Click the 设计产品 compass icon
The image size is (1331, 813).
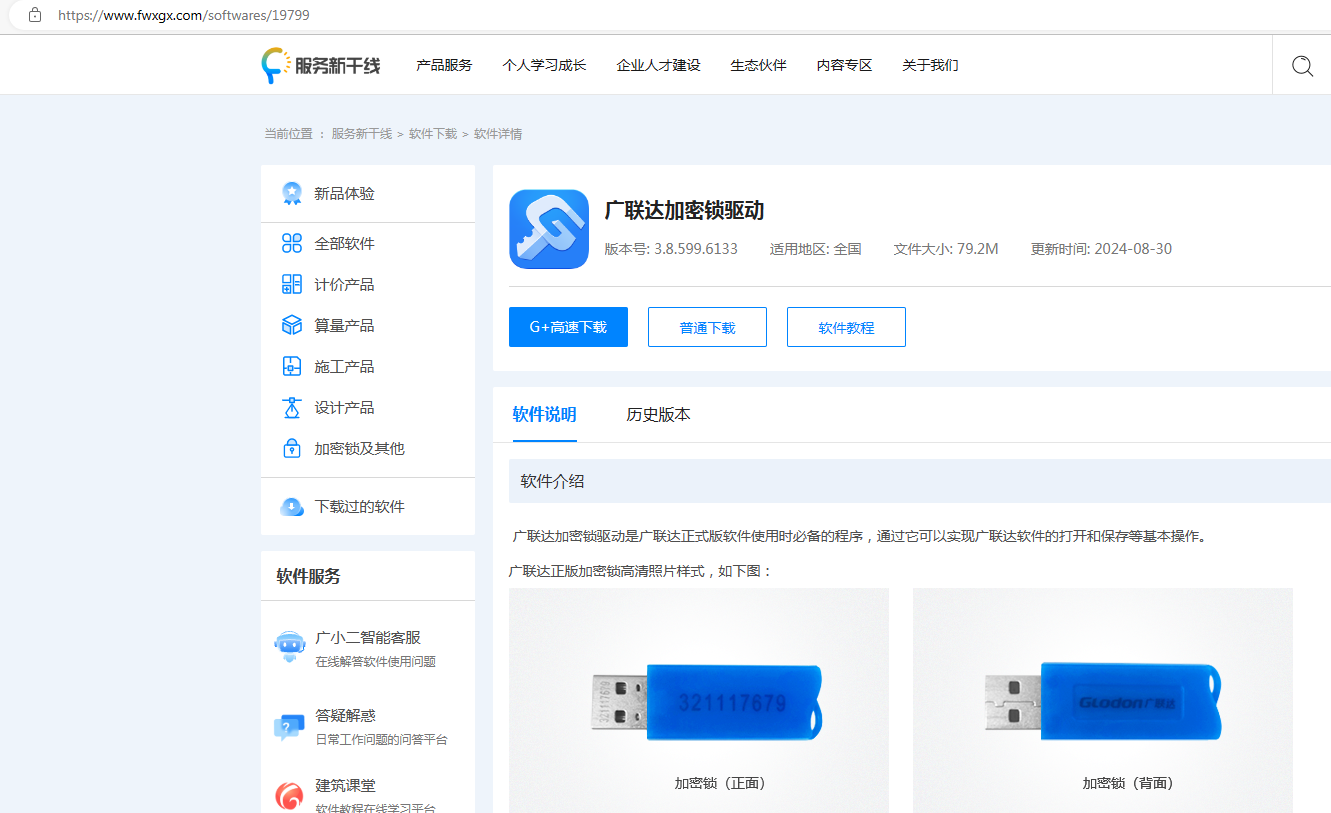pyautogui.click(x=292, y=407)
